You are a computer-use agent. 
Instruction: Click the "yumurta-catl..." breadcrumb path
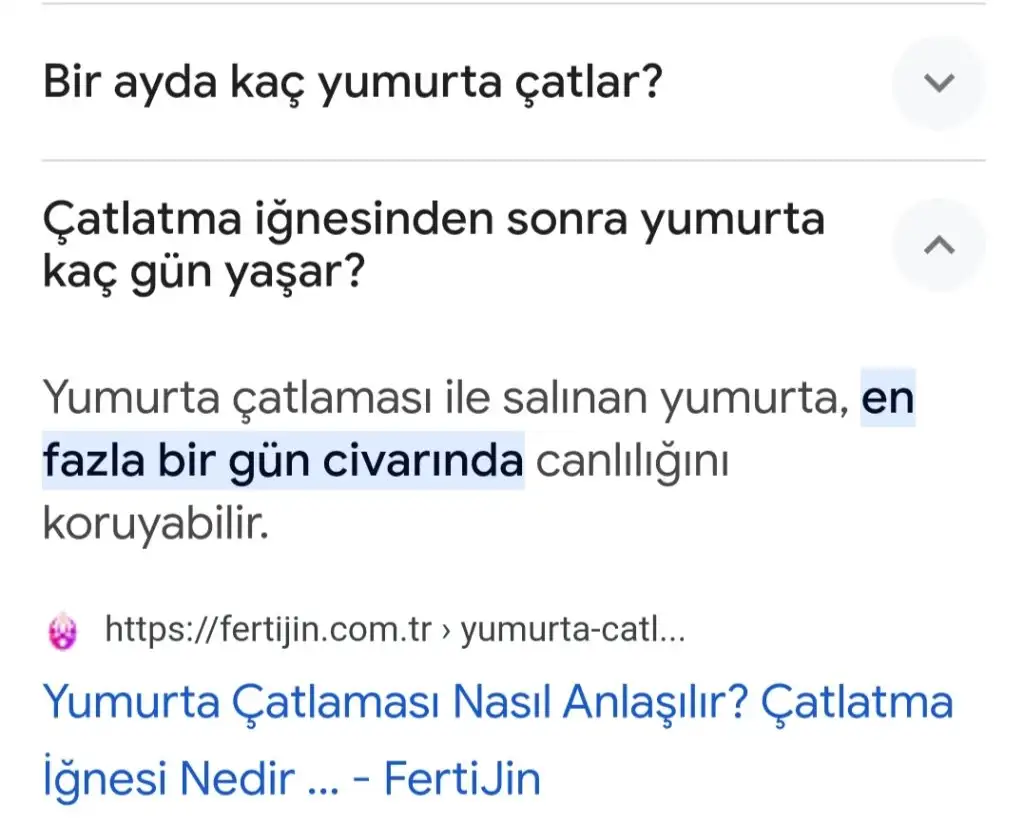(572, 631)
